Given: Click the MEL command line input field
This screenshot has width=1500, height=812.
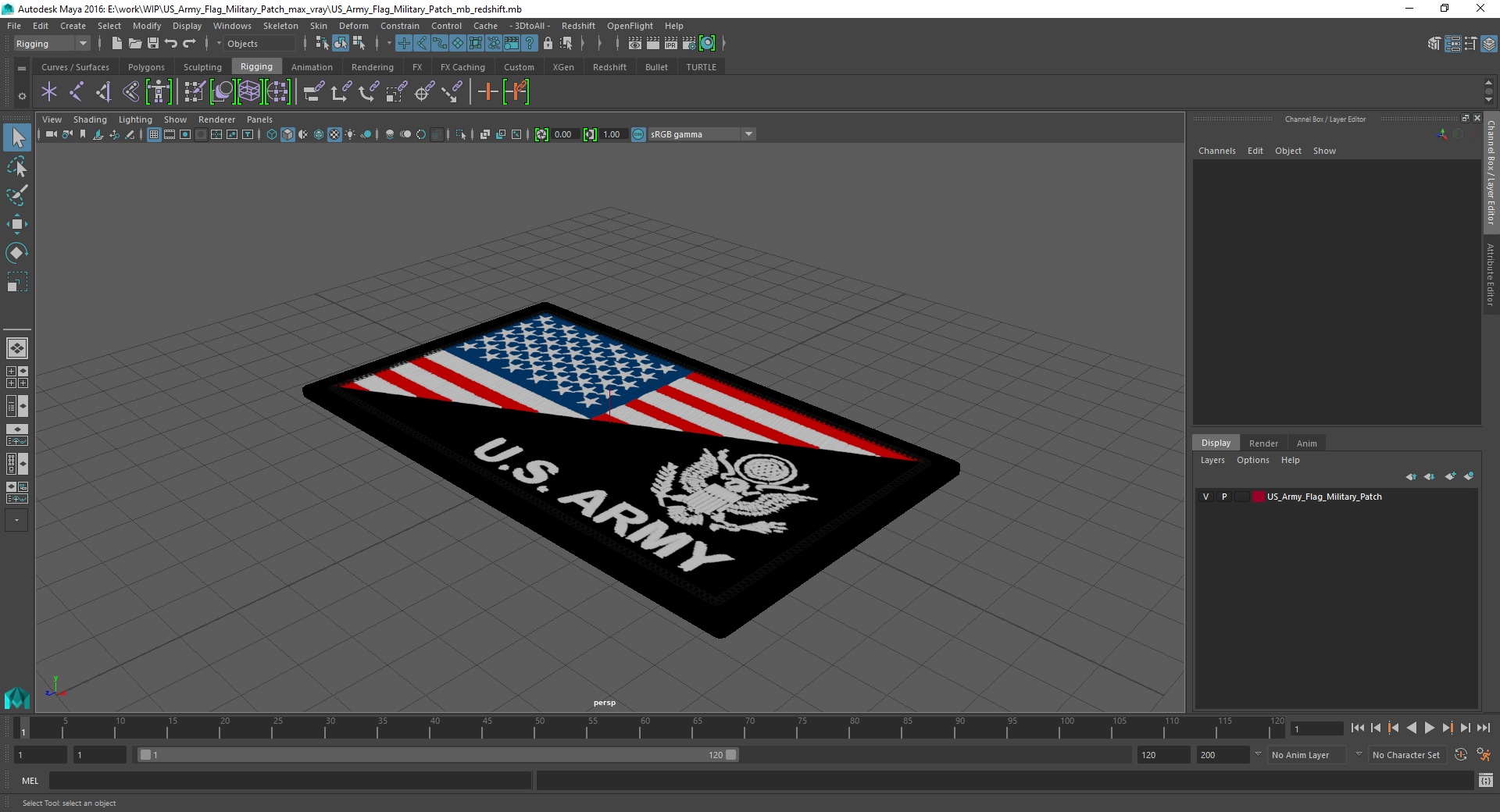Looking at the screenshot, I should pyautogui.click(x=290, y=780).
